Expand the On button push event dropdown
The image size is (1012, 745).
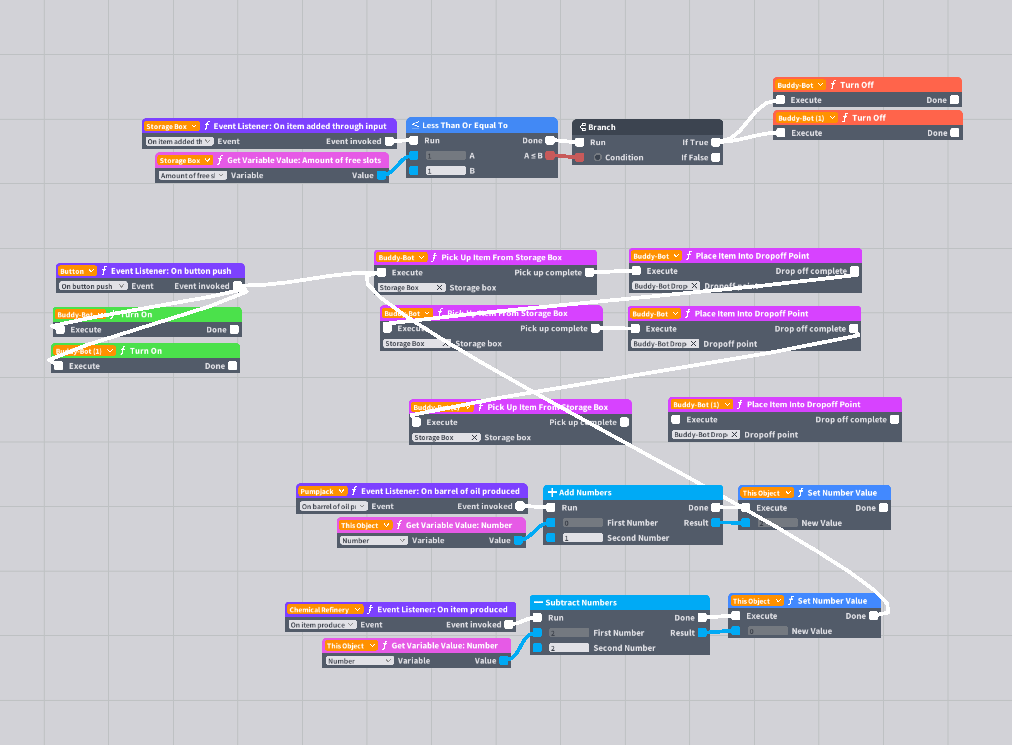92,286
